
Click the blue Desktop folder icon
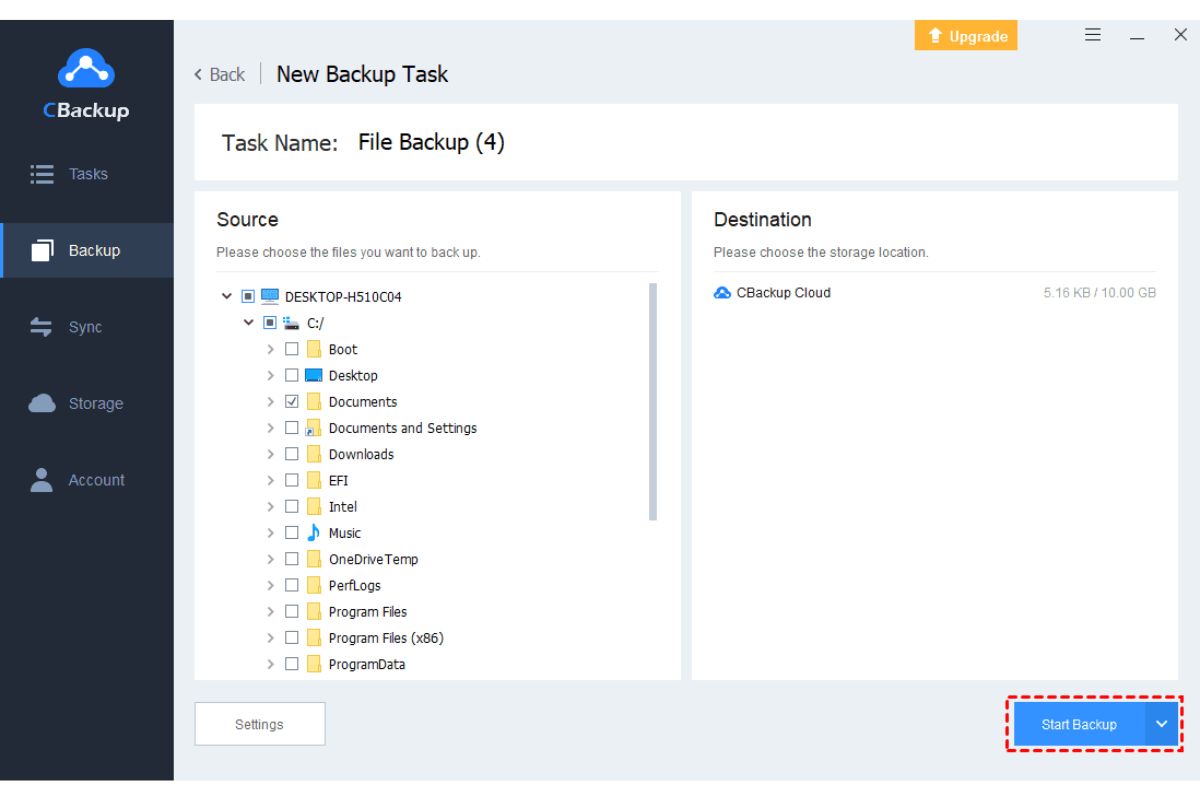tap(314, 375)
